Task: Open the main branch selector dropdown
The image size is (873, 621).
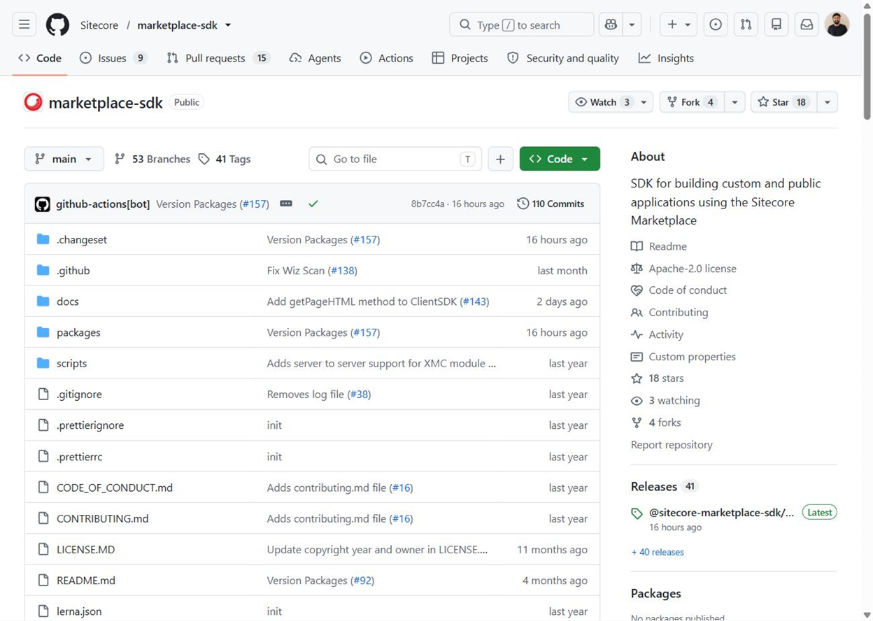Action: click(64, 159)
